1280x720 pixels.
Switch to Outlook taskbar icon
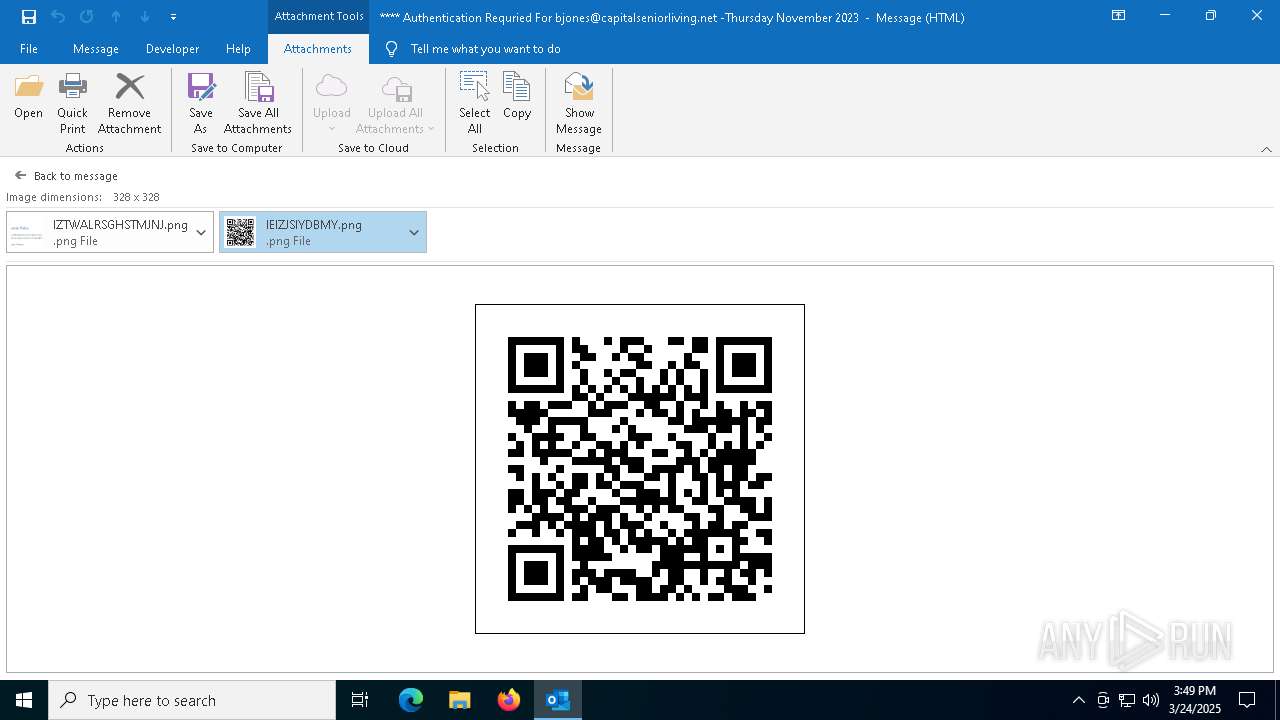(x=557, y=700)
